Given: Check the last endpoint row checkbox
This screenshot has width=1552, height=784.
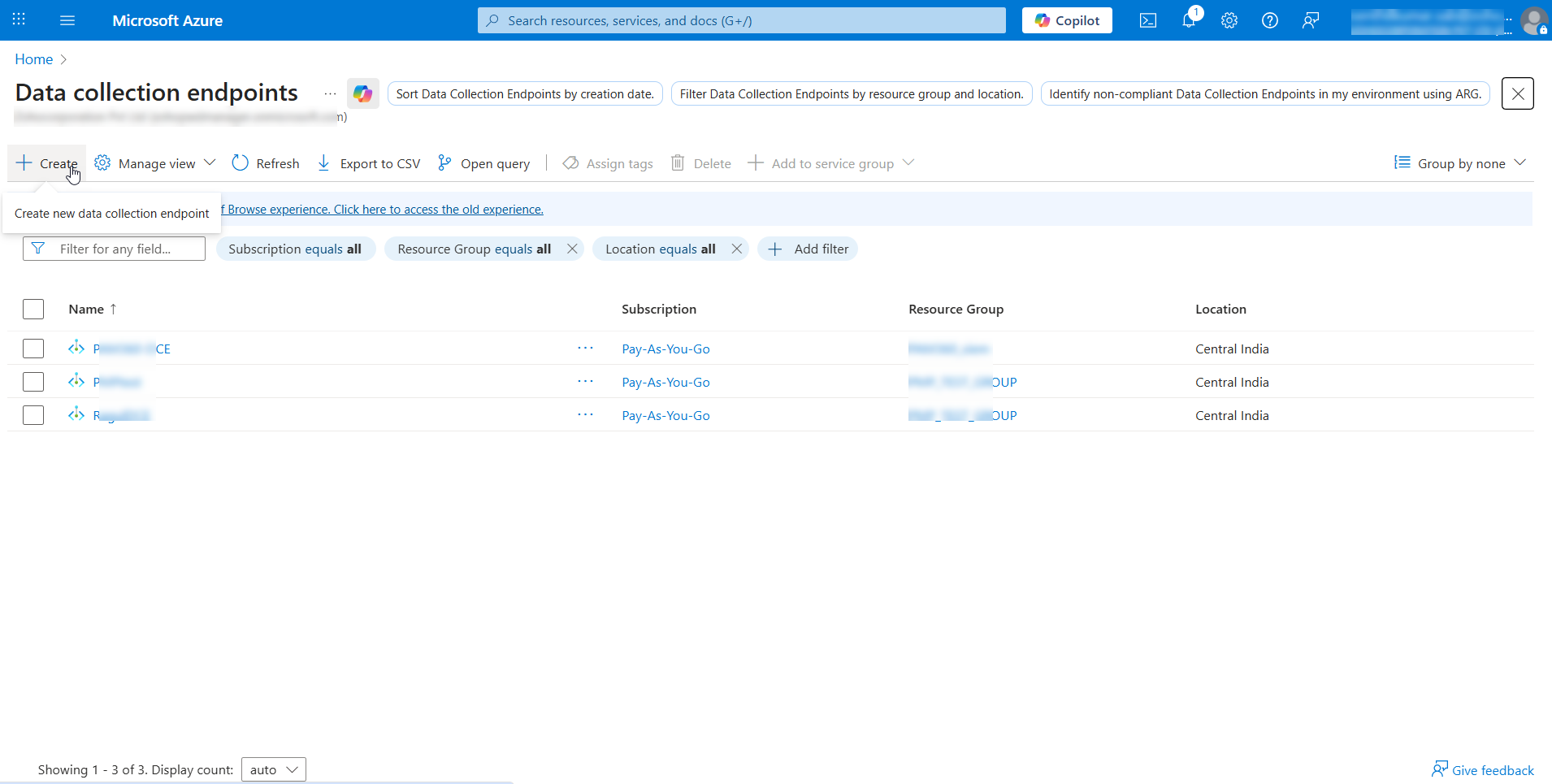Looking at the screenshot, I should 33,414.
